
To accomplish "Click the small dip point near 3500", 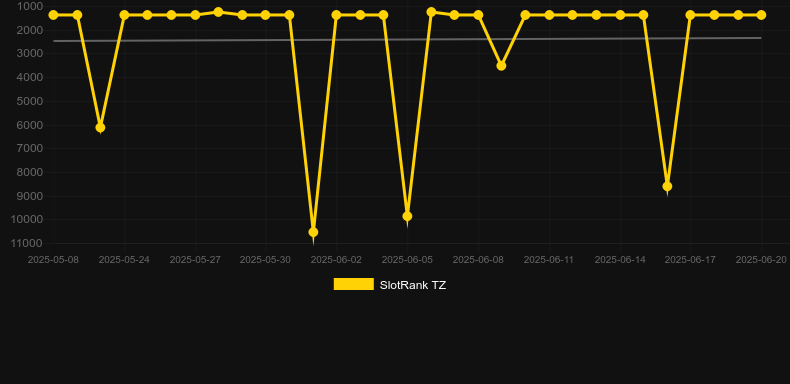I will (x=501, y=66).
